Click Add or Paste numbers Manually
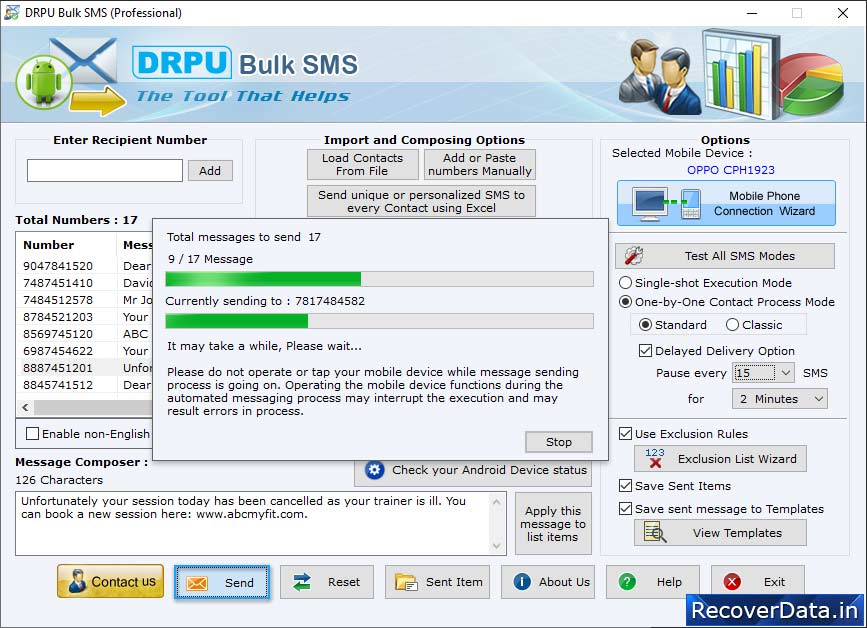The height and width of the screenshot is (628, 867). pos(479,164)
